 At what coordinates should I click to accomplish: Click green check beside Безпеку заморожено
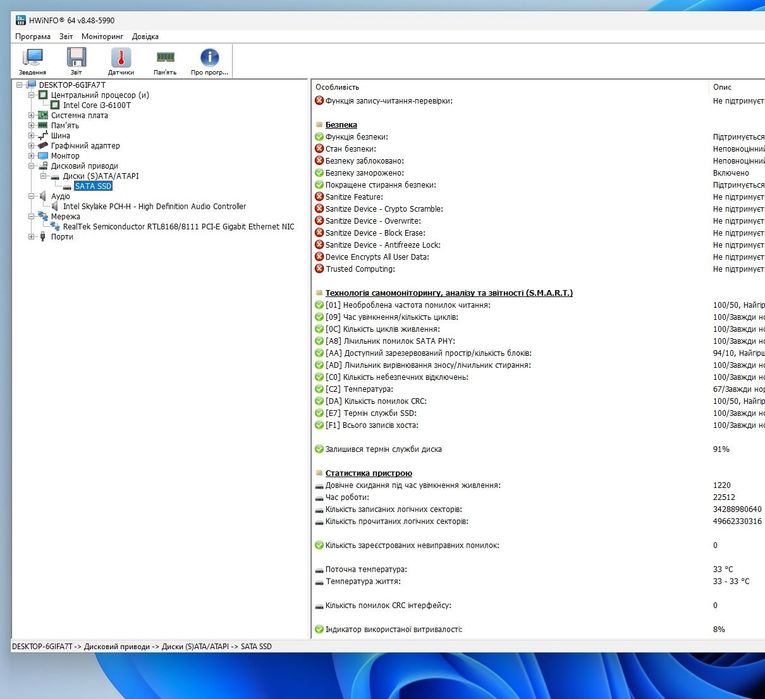pyautogui.click(x=319, y=173)
